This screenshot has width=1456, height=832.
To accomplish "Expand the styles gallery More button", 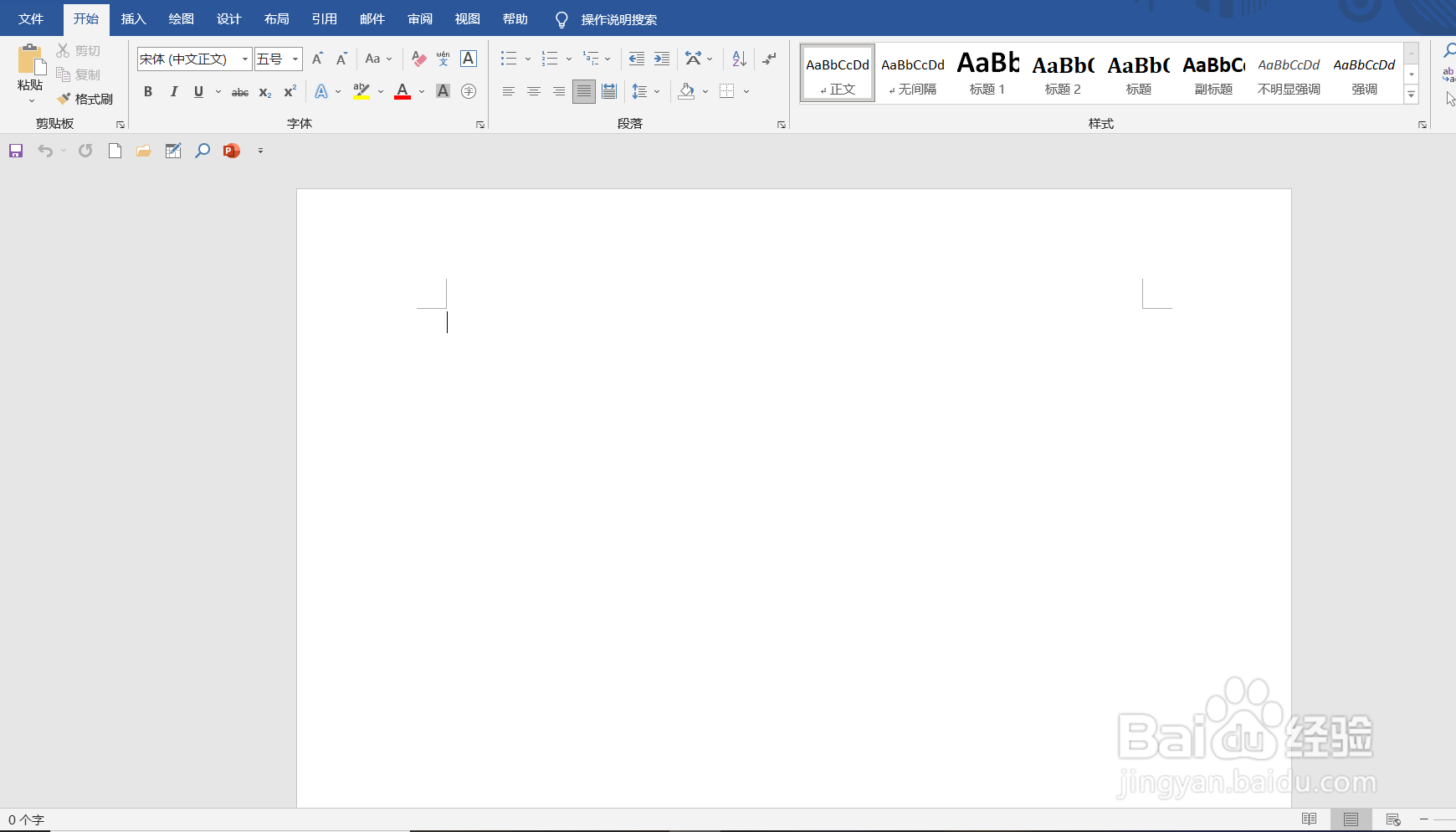I will coord(1412,95).
